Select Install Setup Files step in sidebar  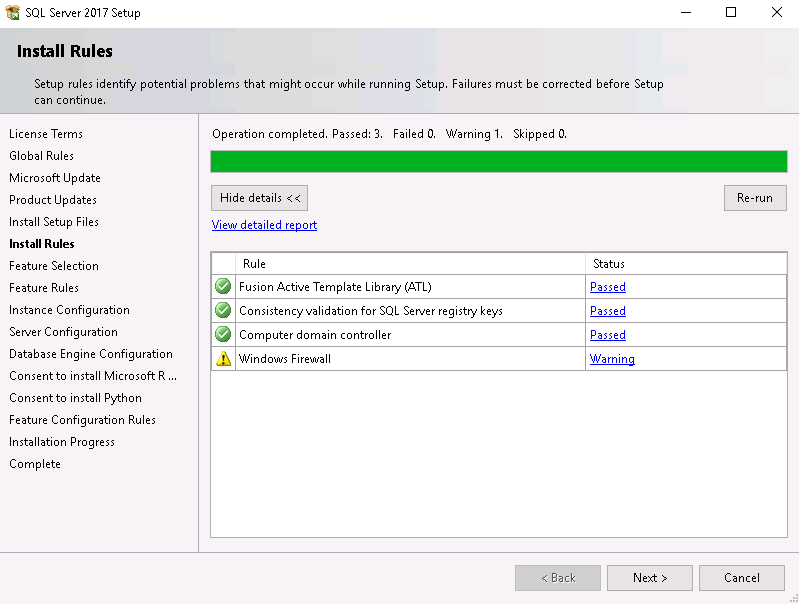click(54, 222)
